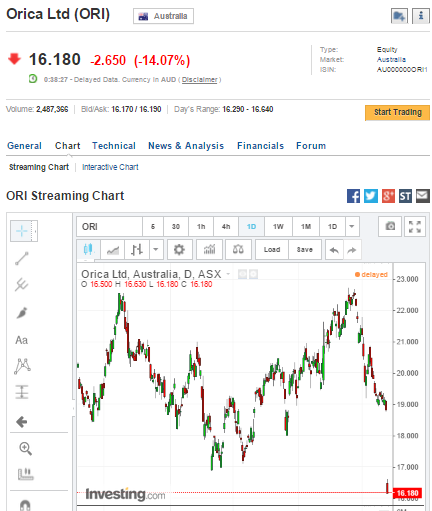Share chart on StockTwits
Viewport: 432px width, 511px height.
tap(405, 196)
